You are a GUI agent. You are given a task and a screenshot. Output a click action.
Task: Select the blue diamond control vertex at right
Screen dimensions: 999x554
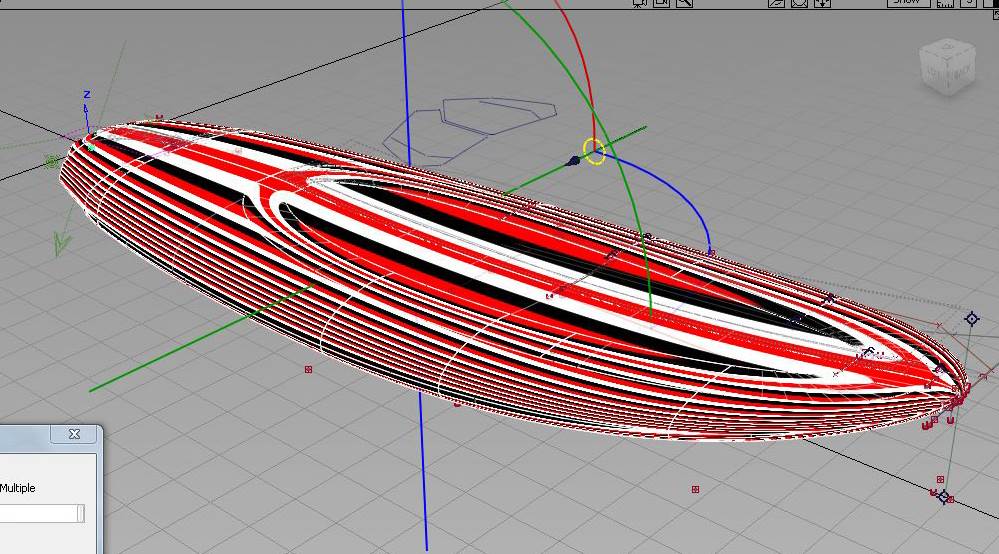(971, 319)
